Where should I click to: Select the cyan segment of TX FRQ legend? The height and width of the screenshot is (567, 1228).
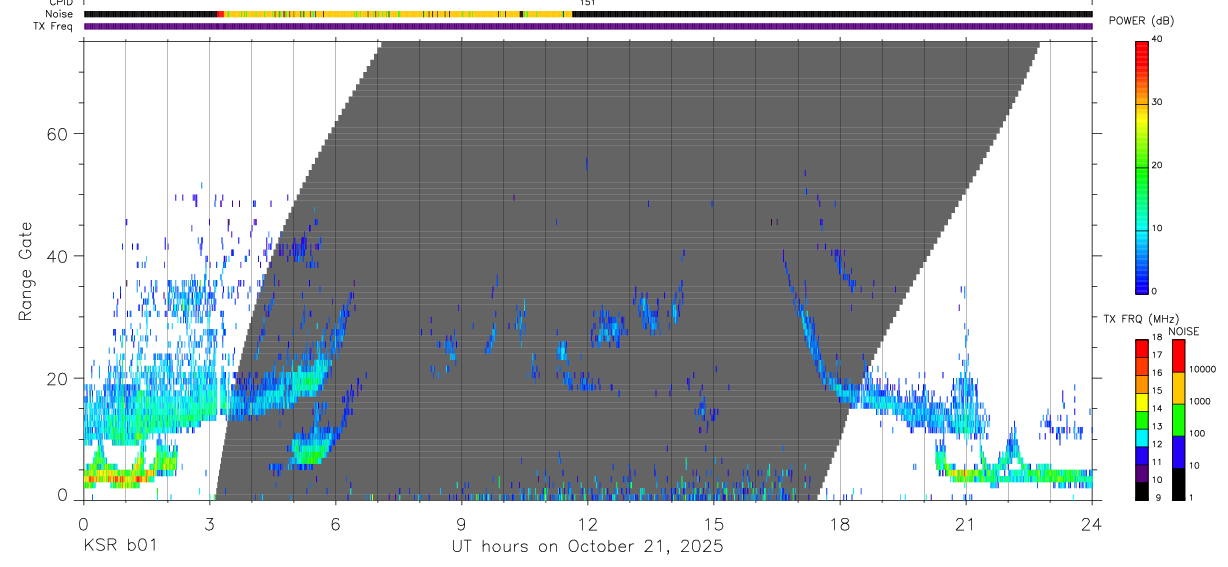(x=1142, y=436)
